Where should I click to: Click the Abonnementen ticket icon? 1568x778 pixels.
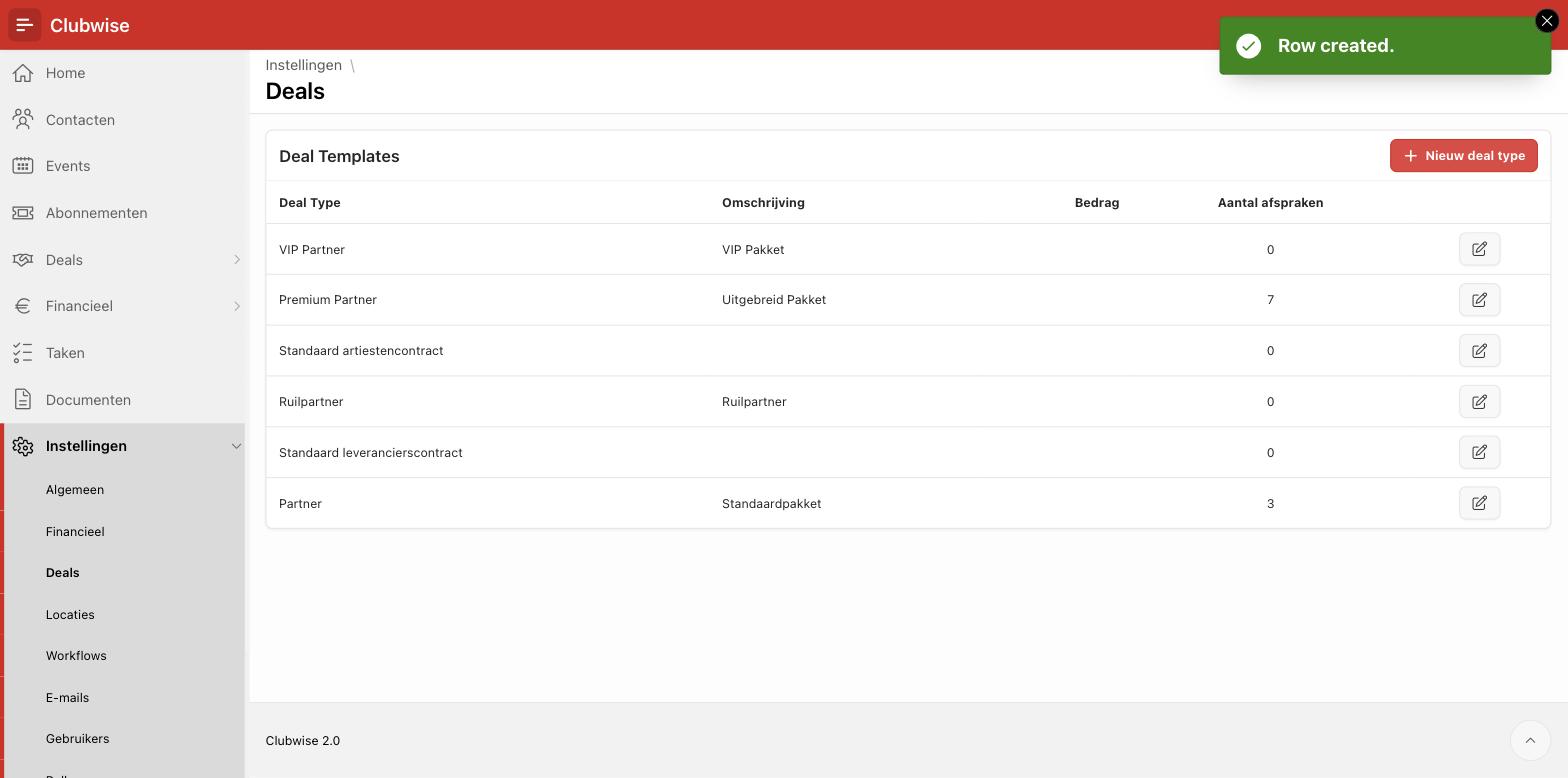(23, 213)
